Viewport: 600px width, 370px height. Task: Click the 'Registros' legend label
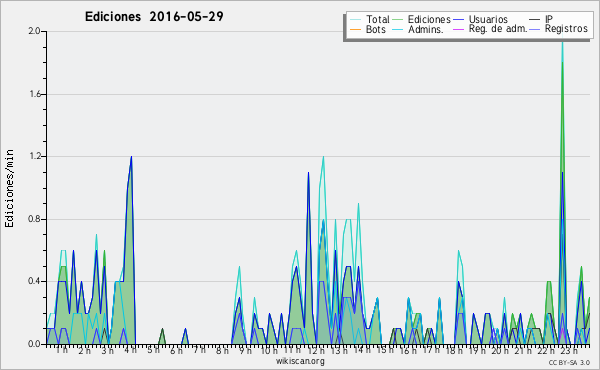566,29
